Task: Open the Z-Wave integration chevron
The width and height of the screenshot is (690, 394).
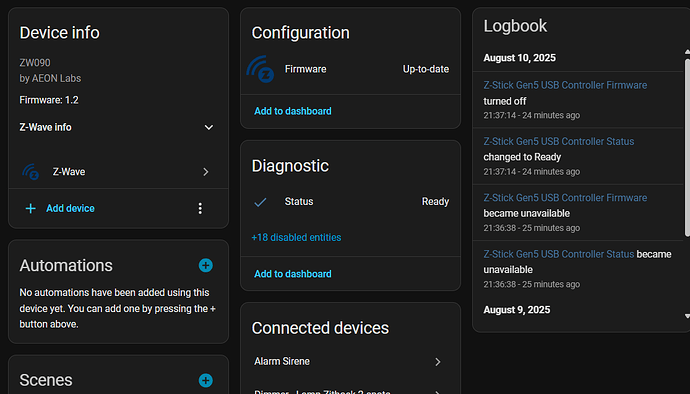Action: pyautogui.click(x=206, y=172)
